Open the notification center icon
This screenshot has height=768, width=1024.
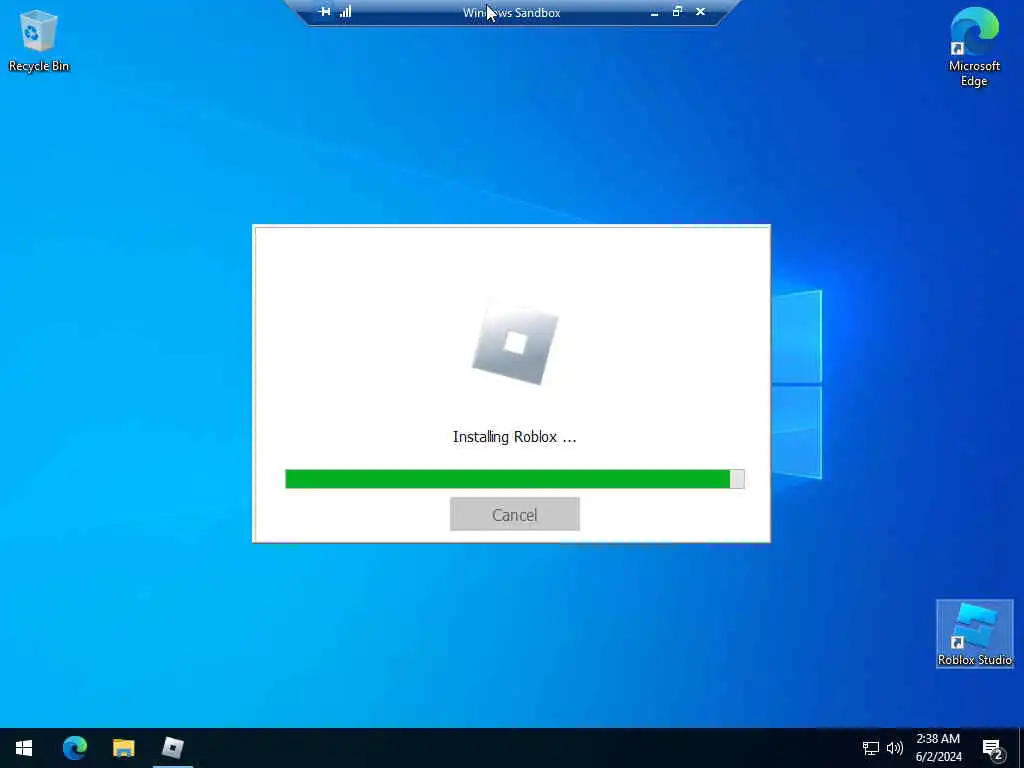coord(992,748)
